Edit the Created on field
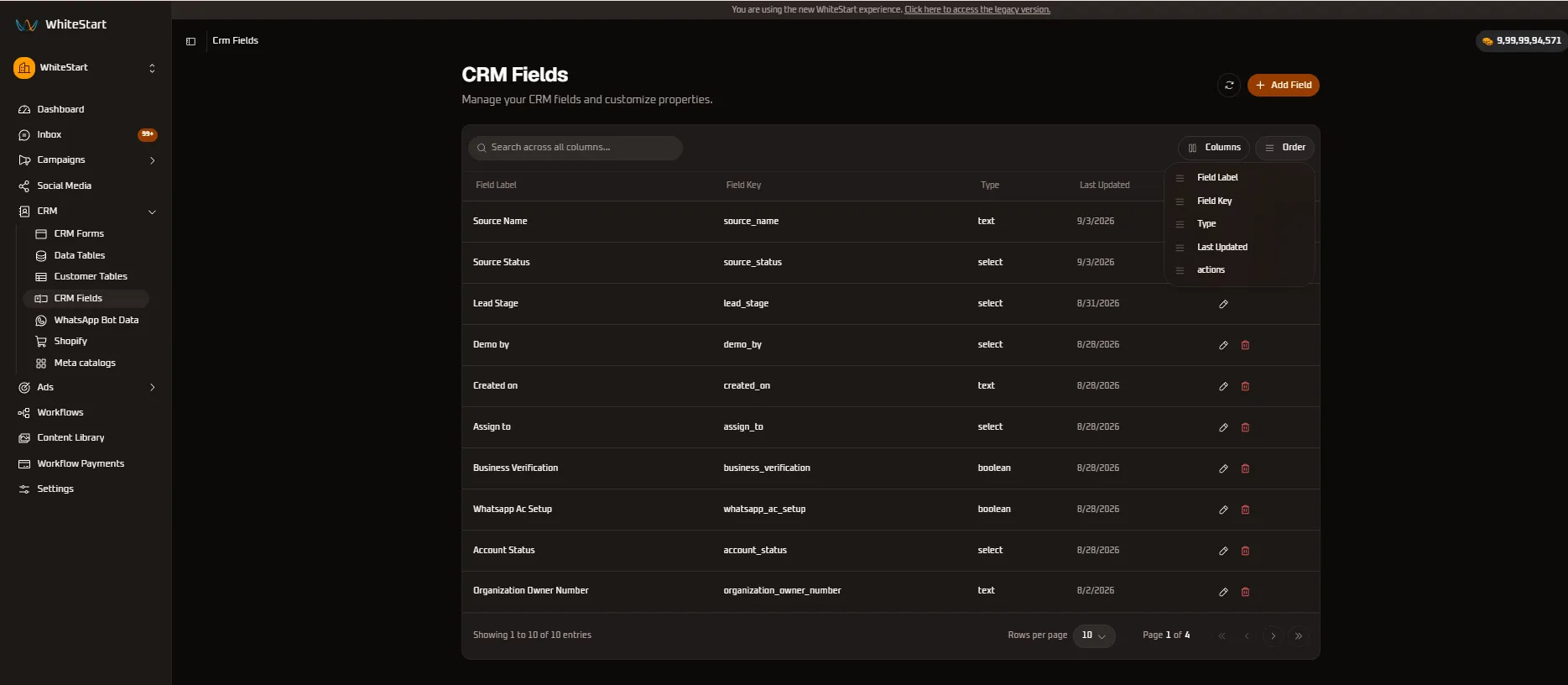The image size is (1568, 685). point(1223,386)
